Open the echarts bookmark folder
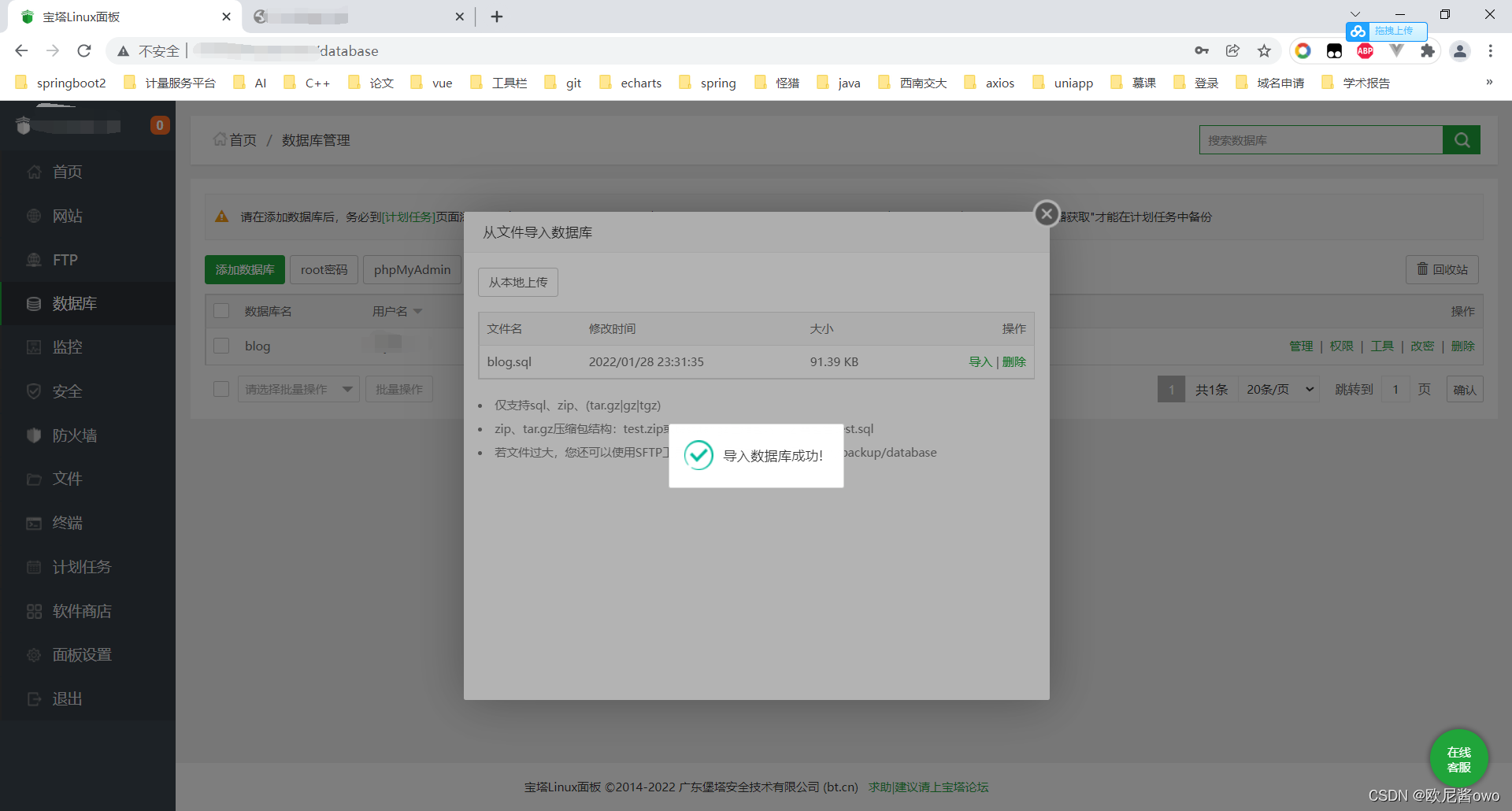1512x811 pixels. (x=630, y=83)
